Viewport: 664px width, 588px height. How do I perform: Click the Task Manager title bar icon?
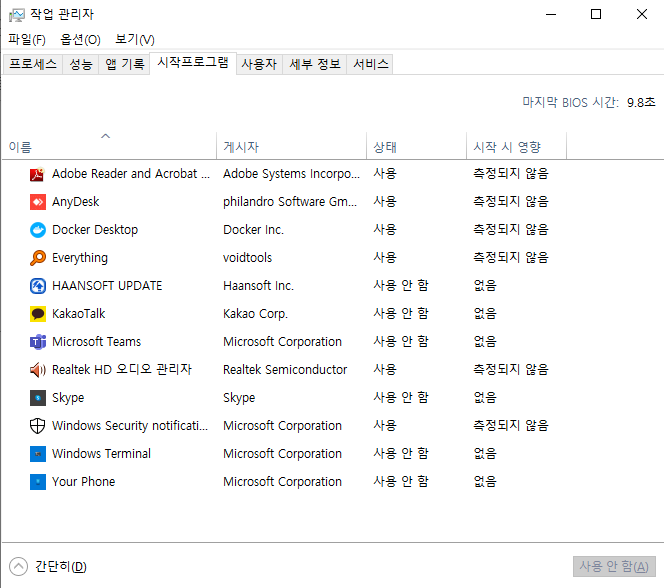point(17,15)
